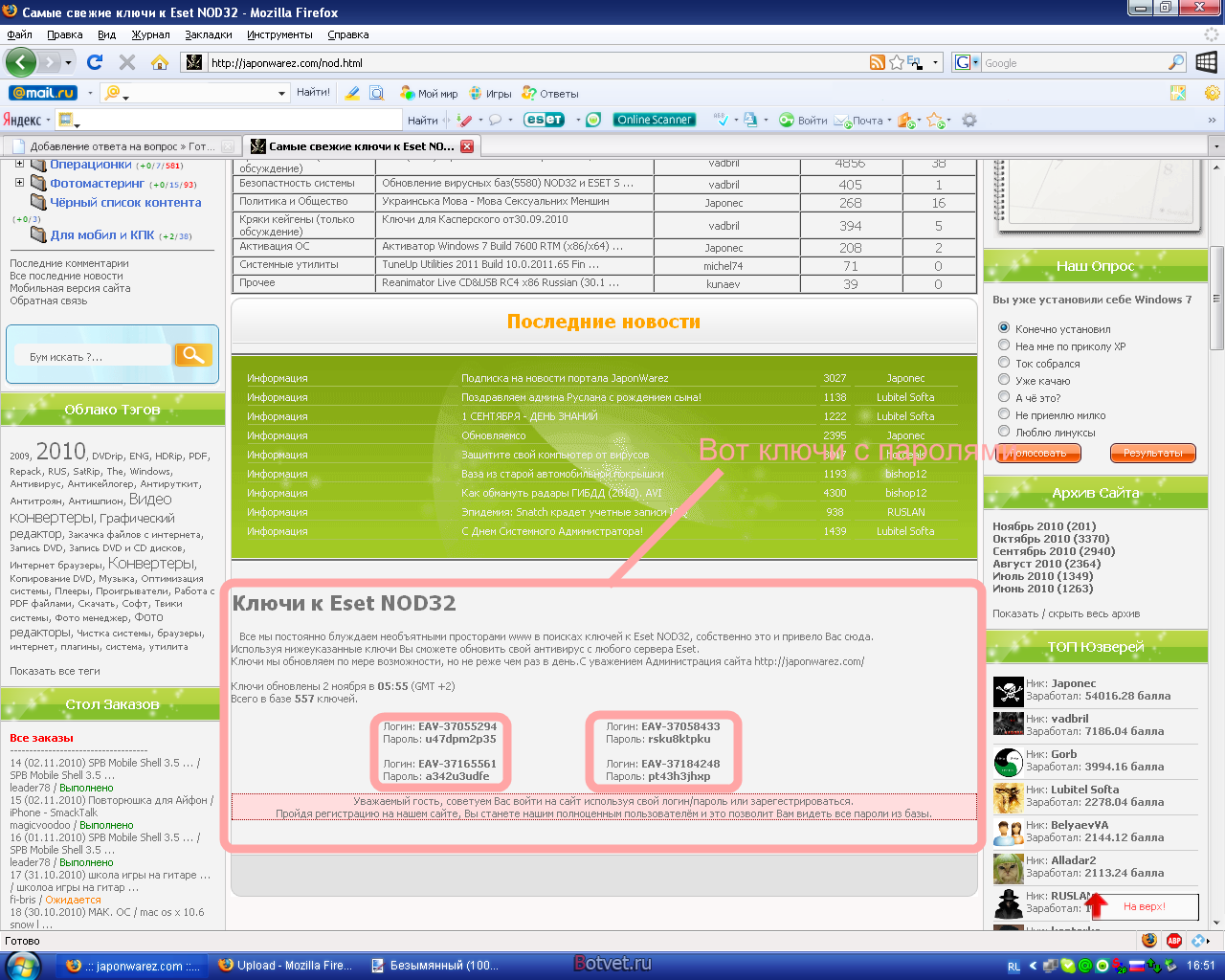
Task: Click the Найти! Mail.ru search button
Action: coord(313,93)
